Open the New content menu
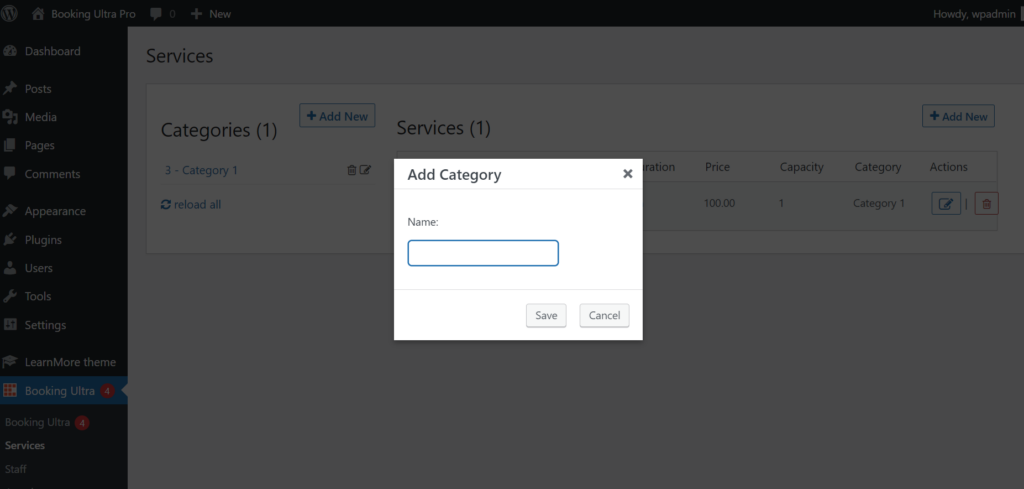1024x489 pixels. pyautogui.click(x=210, y=14)
